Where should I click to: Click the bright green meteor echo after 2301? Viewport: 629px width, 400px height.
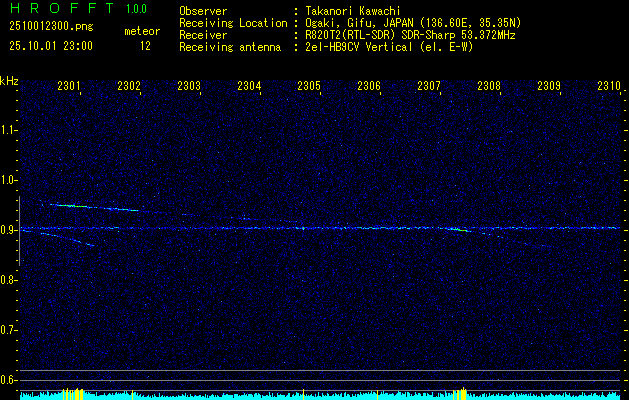tap(90, 207)
